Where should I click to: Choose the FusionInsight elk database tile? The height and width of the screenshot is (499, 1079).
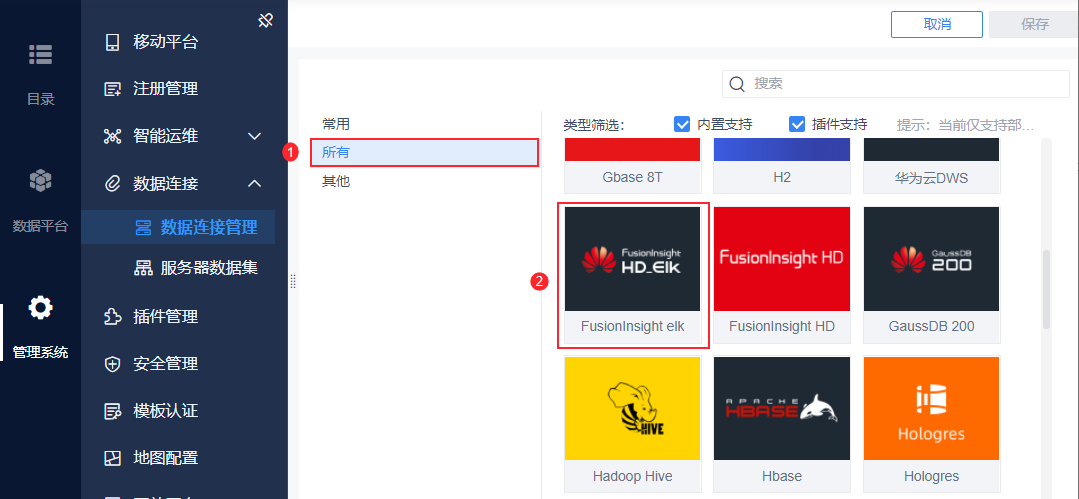click(x=632, y=275)
